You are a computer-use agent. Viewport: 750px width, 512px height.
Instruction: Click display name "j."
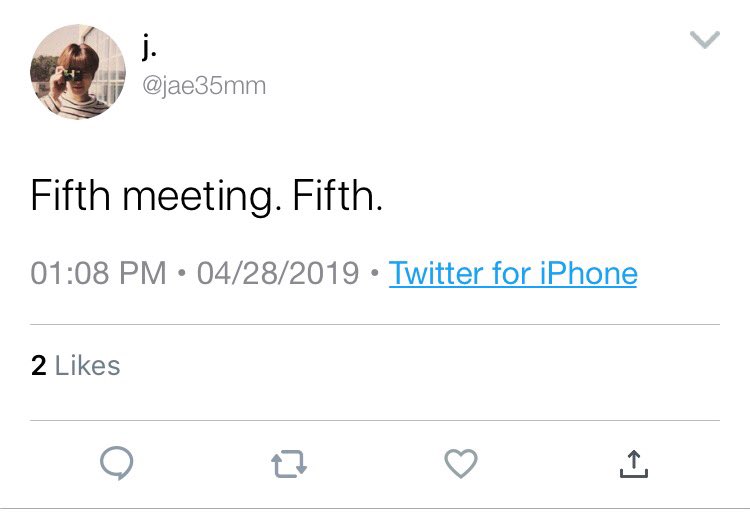(x=149, y=48)
